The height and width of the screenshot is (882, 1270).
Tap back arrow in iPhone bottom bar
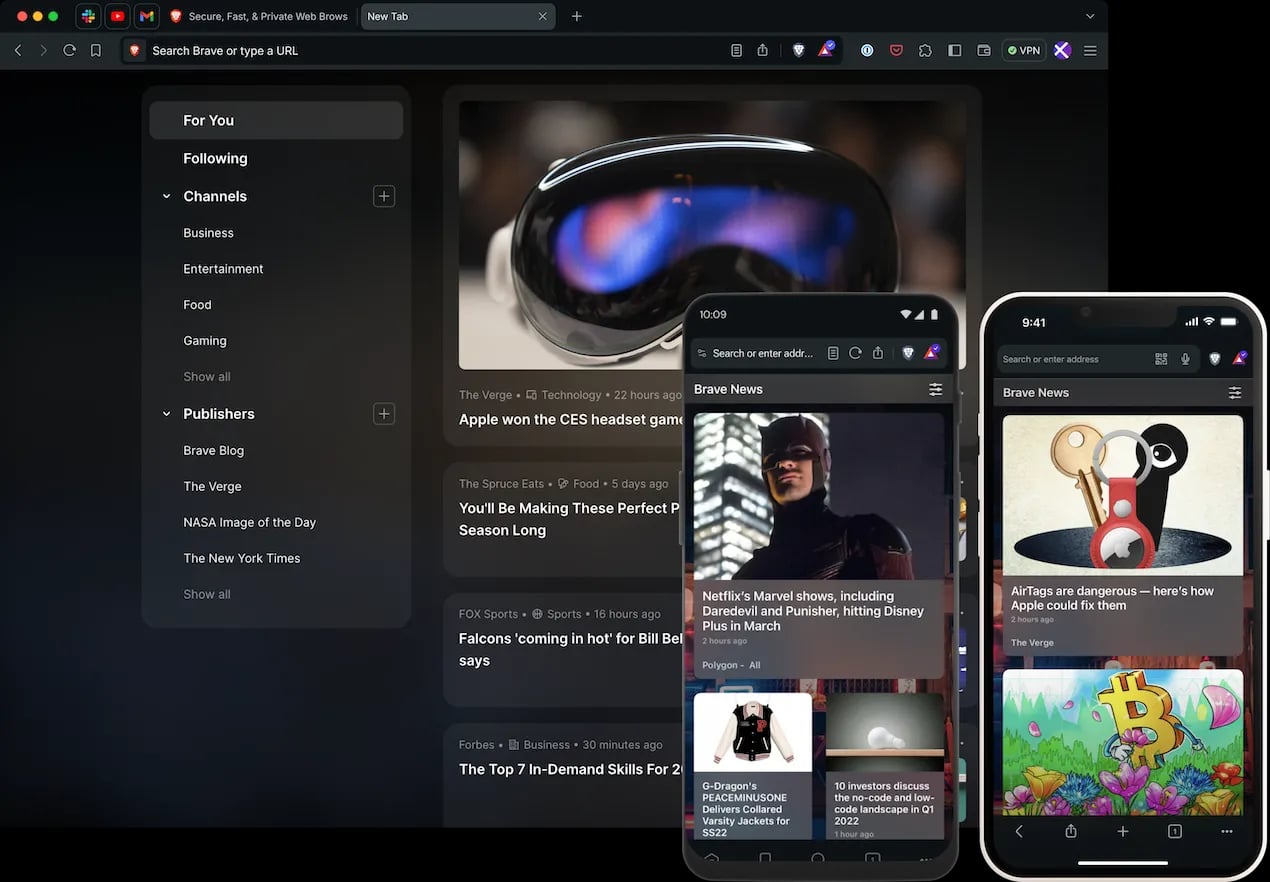(x=1019, y=831)
